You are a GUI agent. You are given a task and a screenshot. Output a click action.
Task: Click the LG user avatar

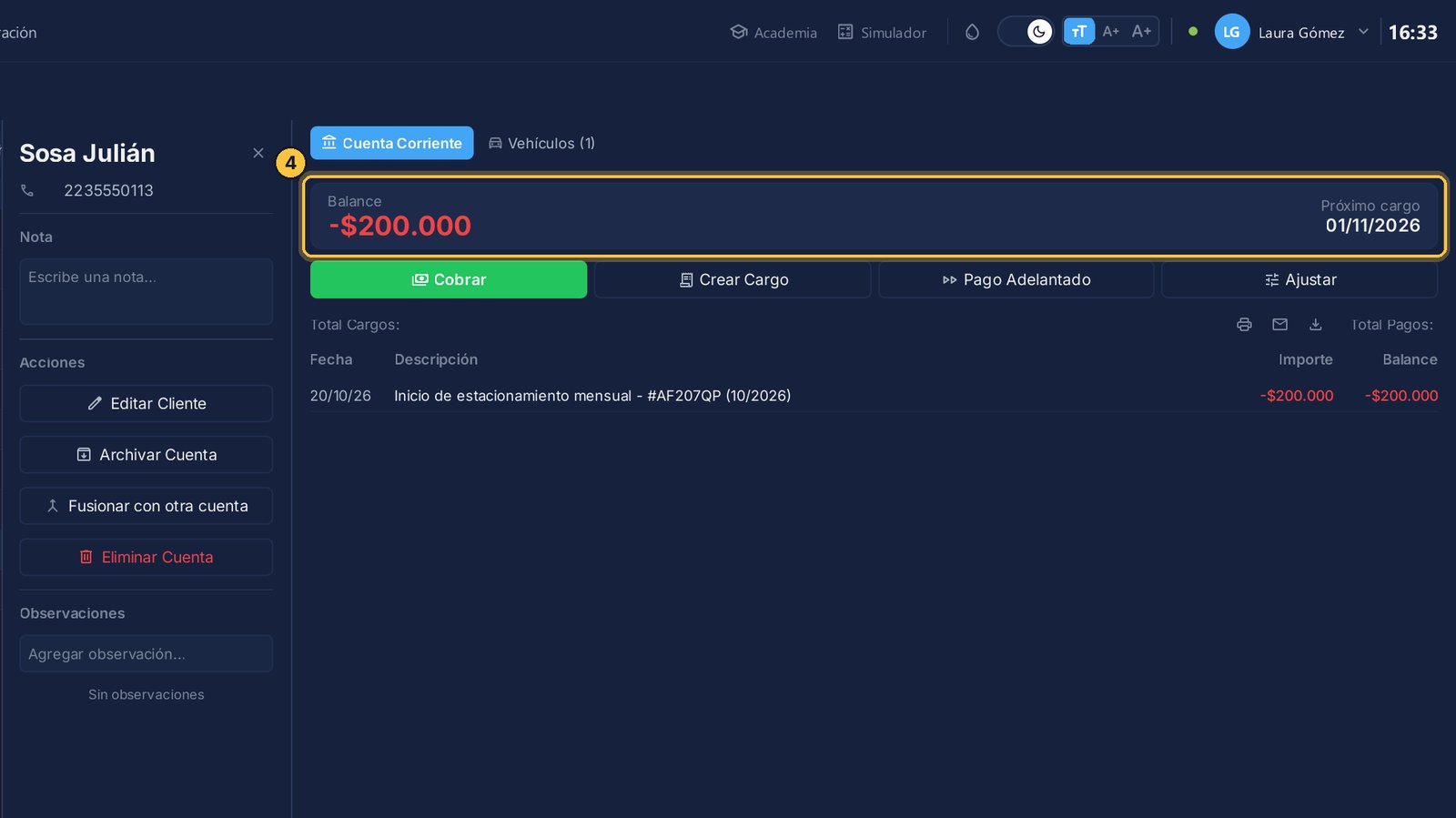1231,32
